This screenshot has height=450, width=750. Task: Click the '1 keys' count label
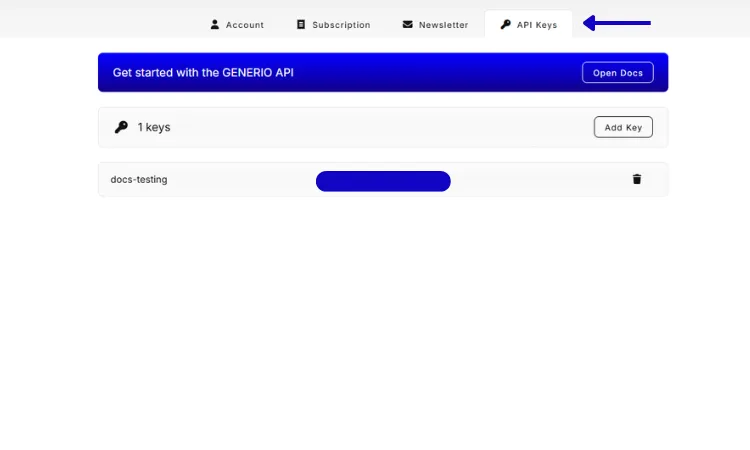[x=154, y=127]
